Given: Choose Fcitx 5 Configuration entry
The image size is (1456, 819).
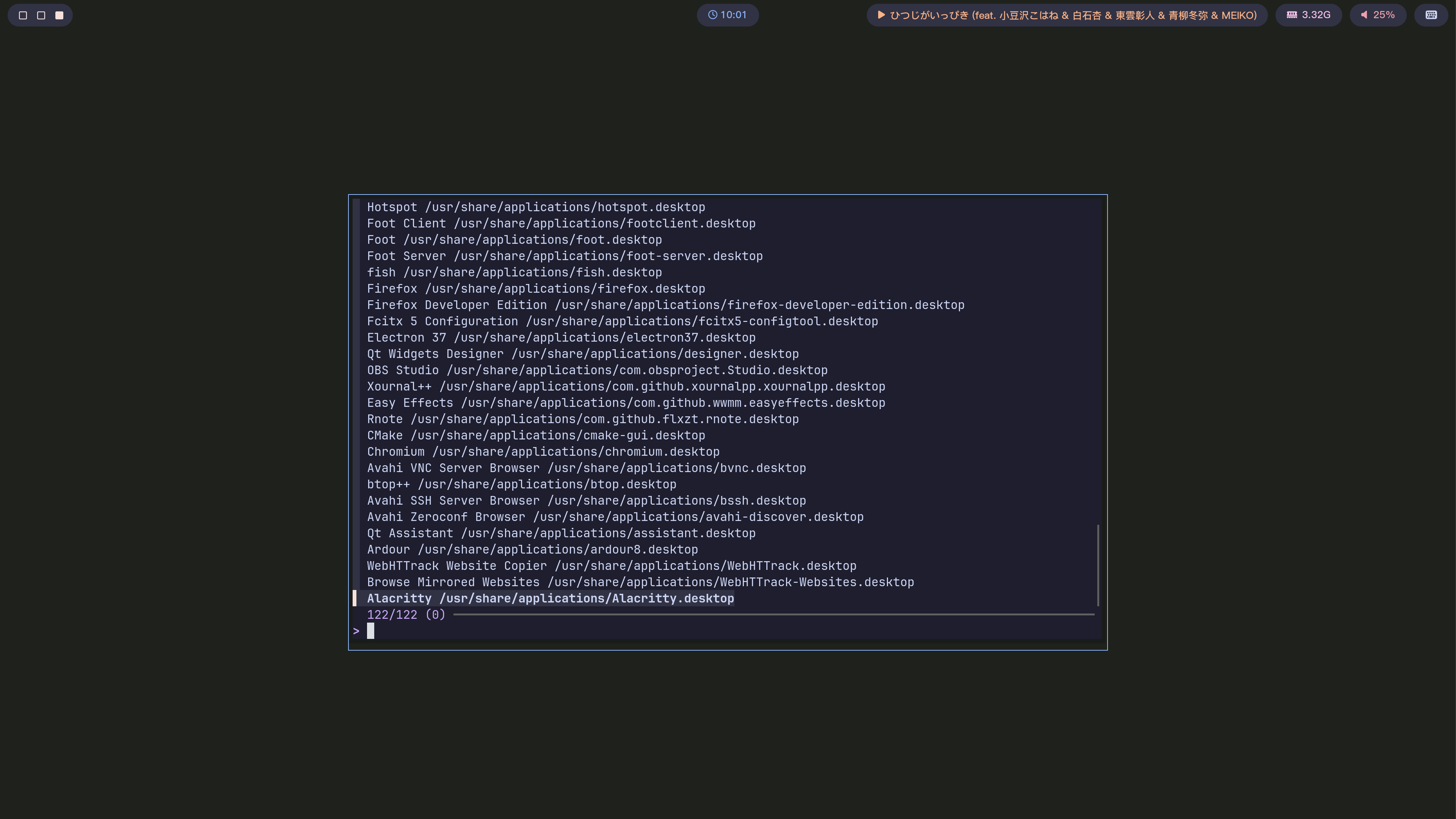Looking at the screenshot, I should (622, 322).
